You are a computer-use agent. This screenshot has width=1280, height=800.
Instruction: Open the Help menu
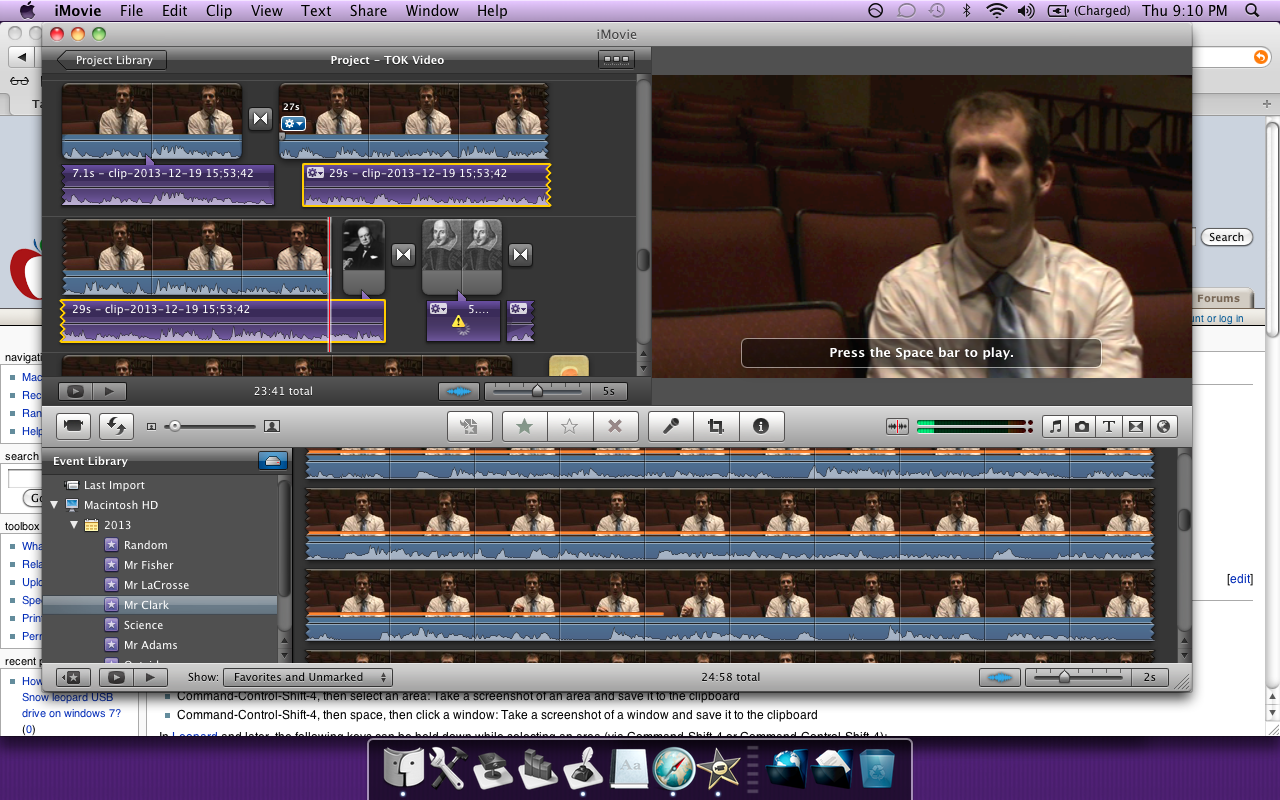pyautogui.click(x=492, y=11)
